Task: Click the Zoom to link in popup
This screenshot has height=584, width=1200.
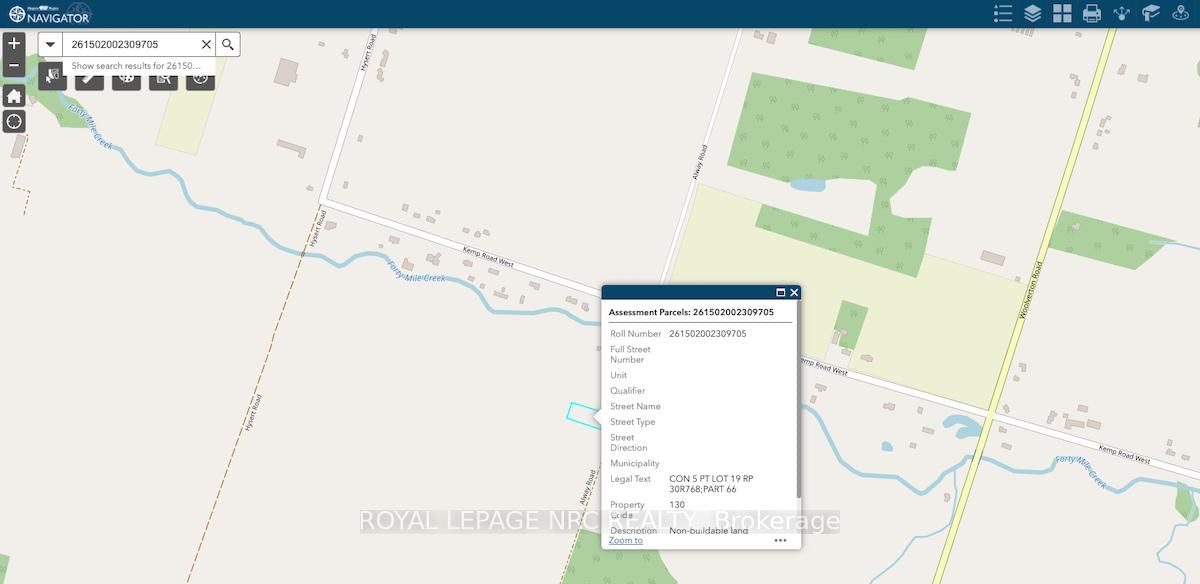Action: 625,540
